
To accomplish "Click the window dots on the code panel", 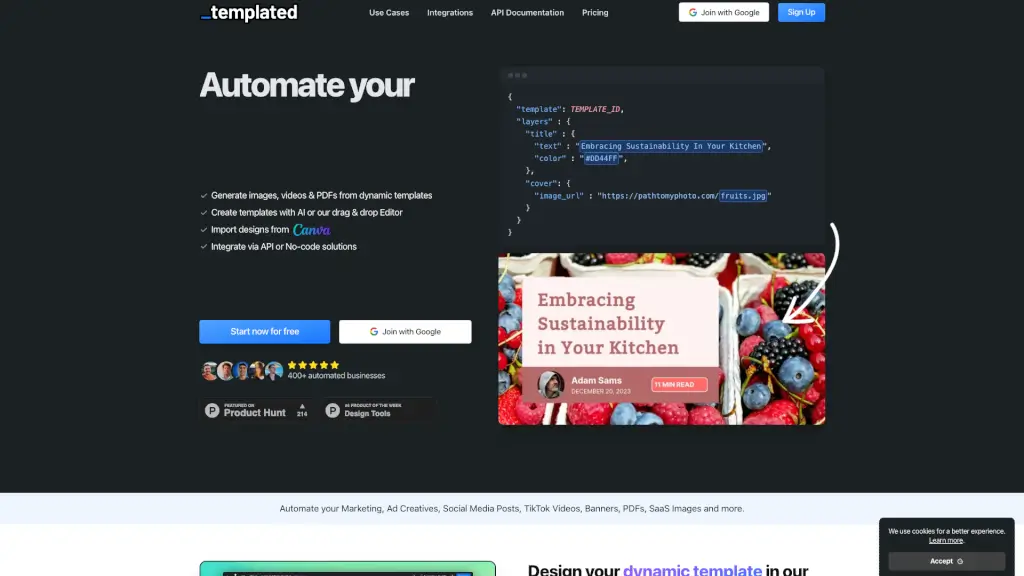I will tap(517, 75).
